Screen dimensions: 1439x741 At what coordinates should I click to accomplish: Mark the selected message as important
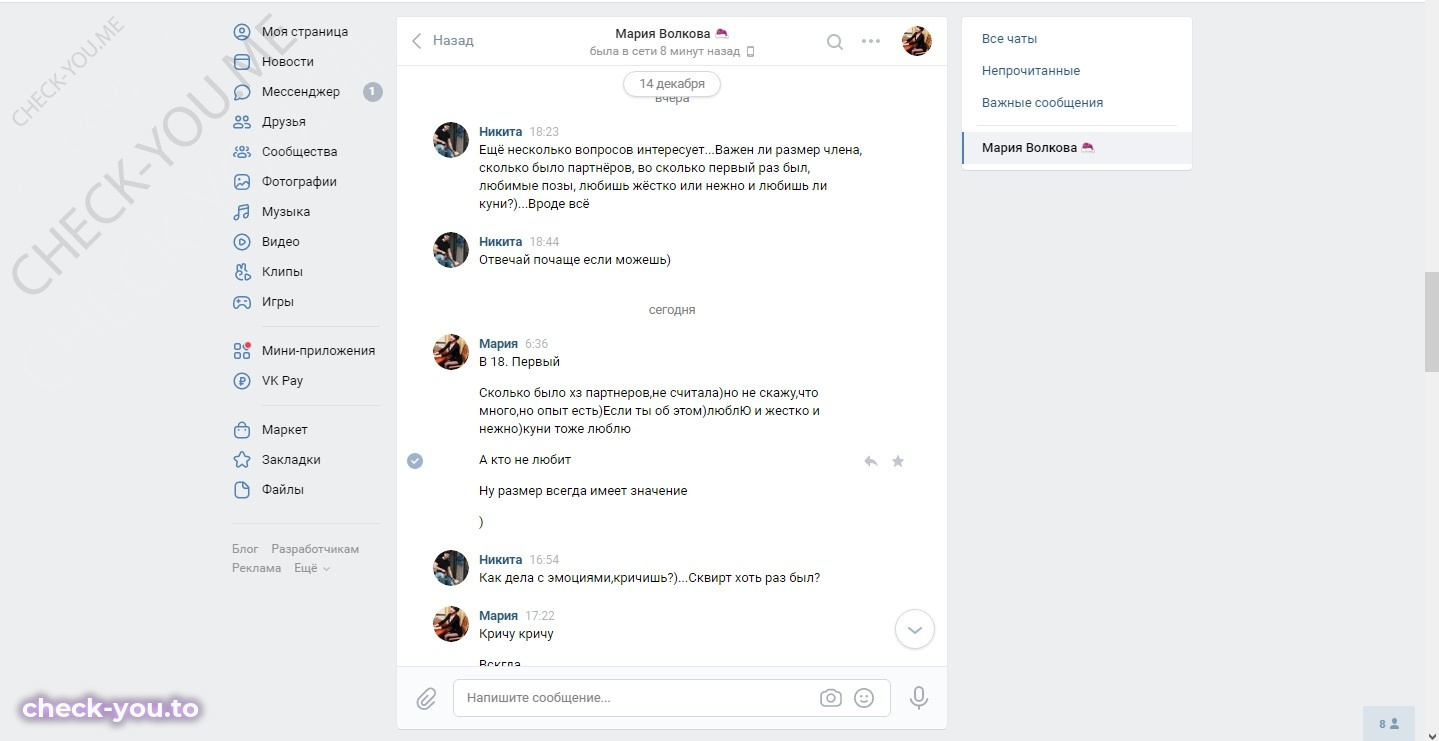[898, 461]
